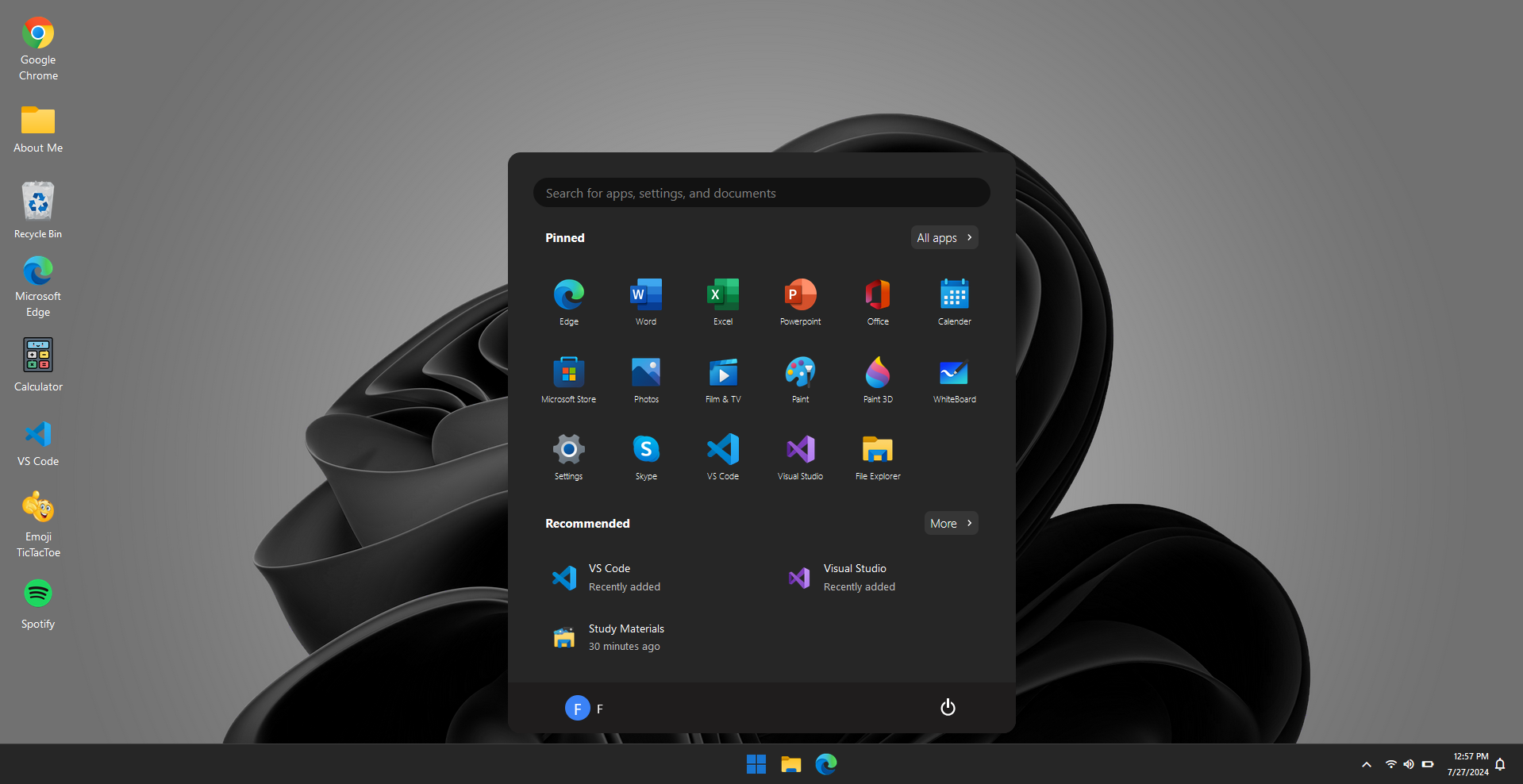This screenshot has width=1523, height=784.
Task: Click the taskbar clock and date
Action: pos(1469,764)
